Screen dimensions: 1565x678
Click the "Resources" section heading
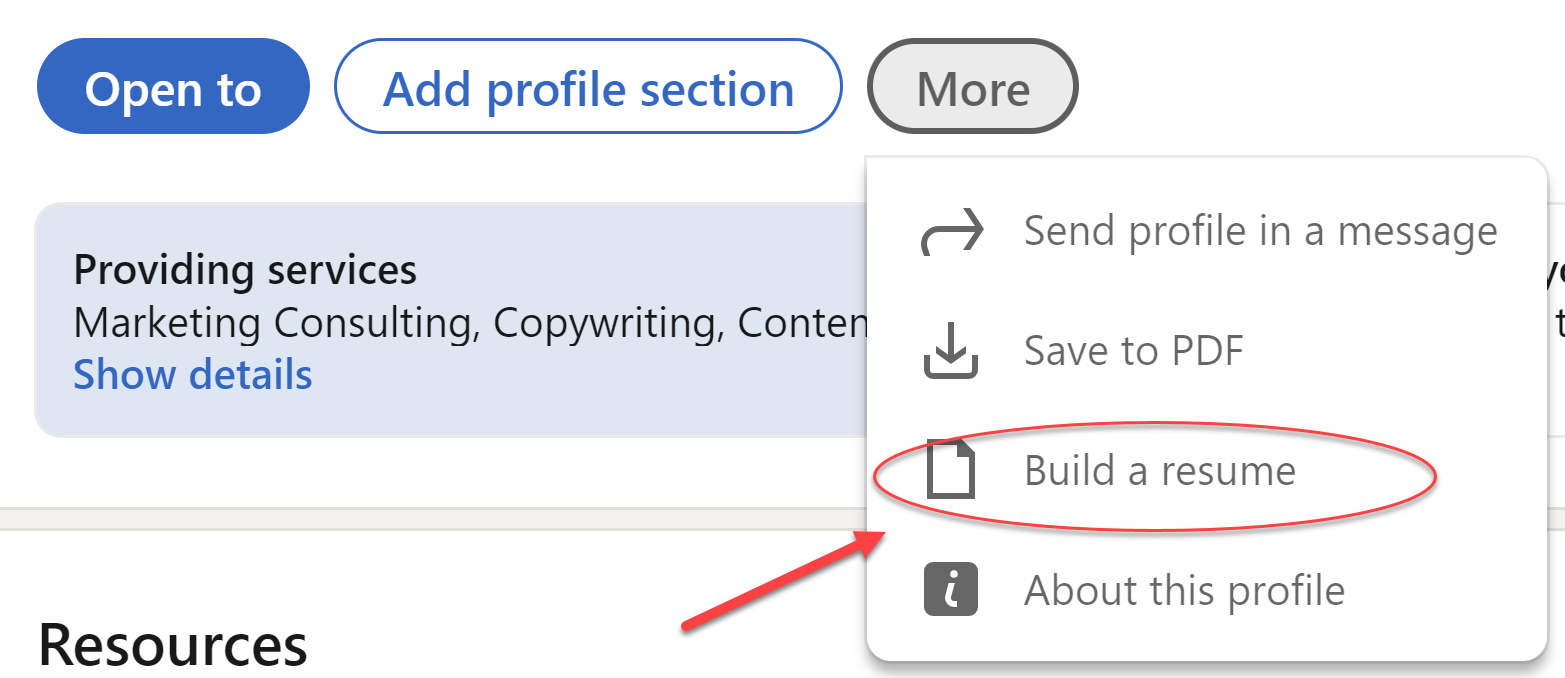pos(172,645)
